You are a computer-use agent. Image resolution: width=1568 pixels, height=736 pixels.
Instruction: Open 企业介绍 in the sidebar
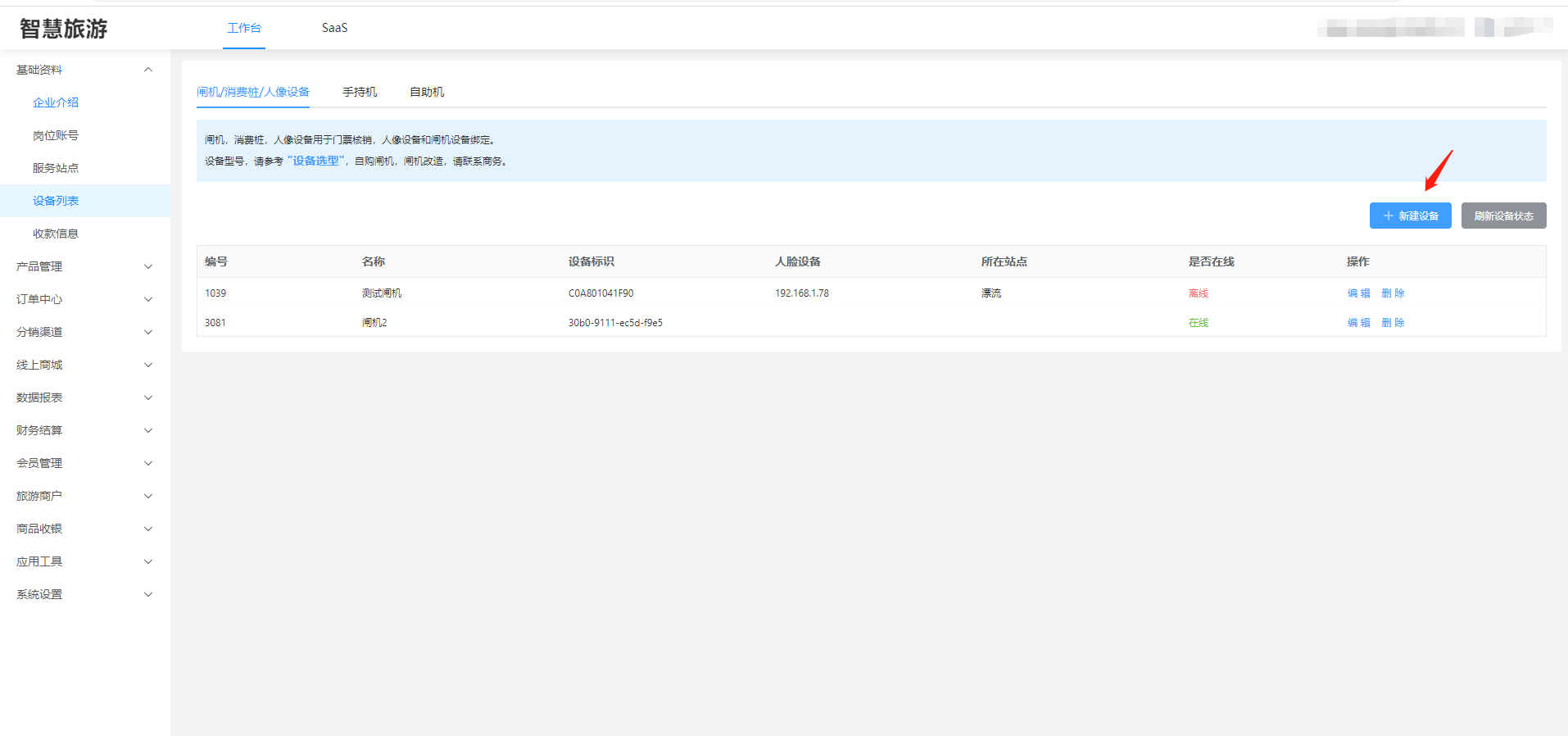click(x=56, y=102)
